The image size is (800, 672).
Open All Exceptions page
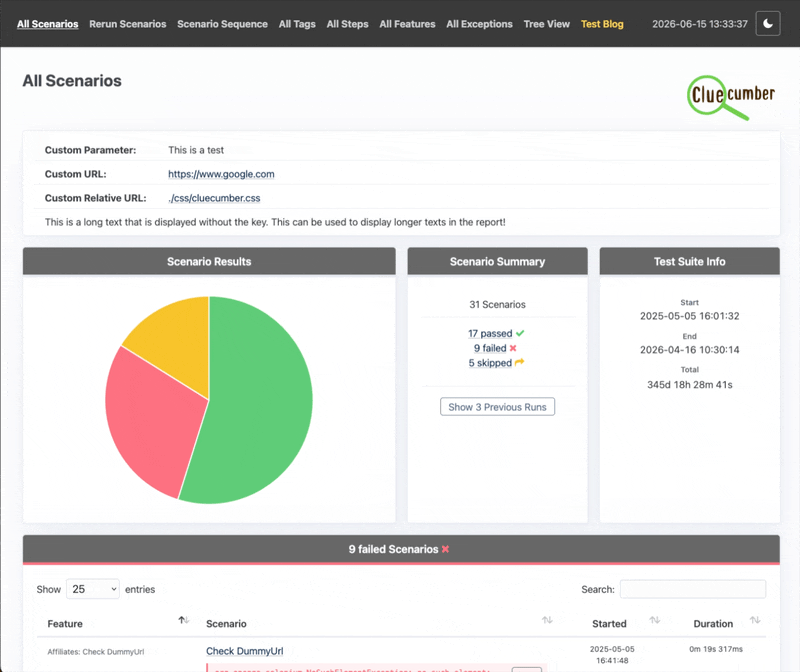point(479,24)
